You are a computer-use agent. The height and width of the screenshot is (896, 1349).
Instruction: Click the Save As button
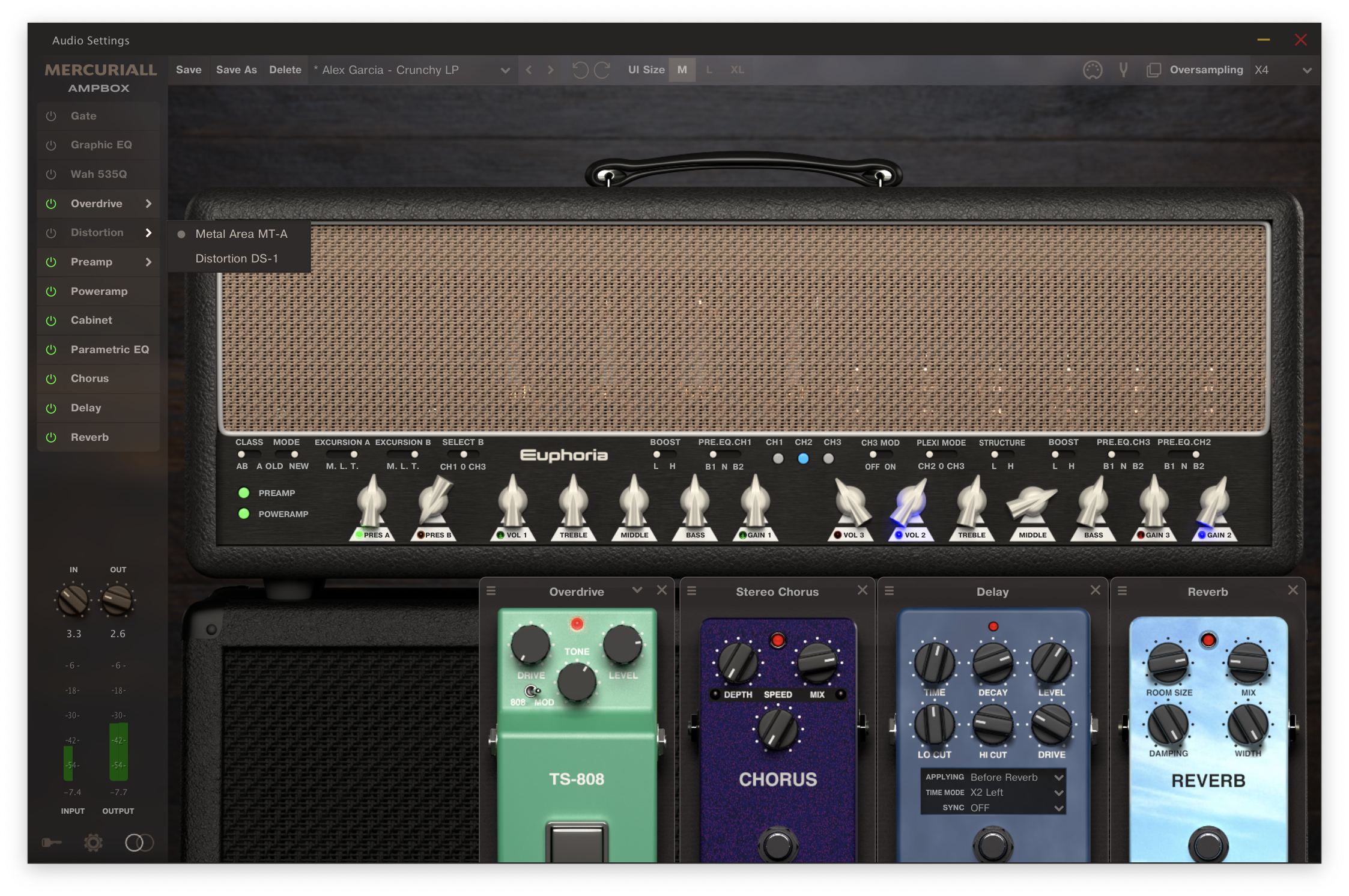236,70
